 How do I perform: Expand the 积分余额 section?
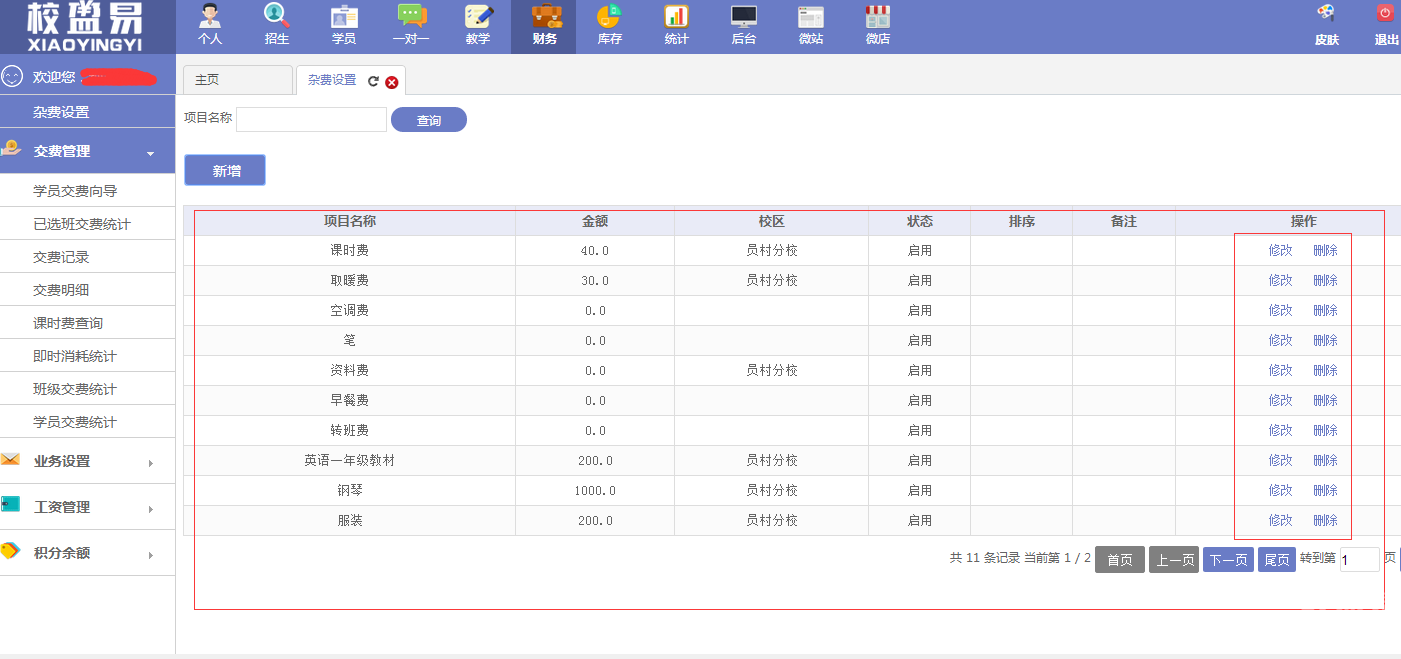(x=87, y=553)
